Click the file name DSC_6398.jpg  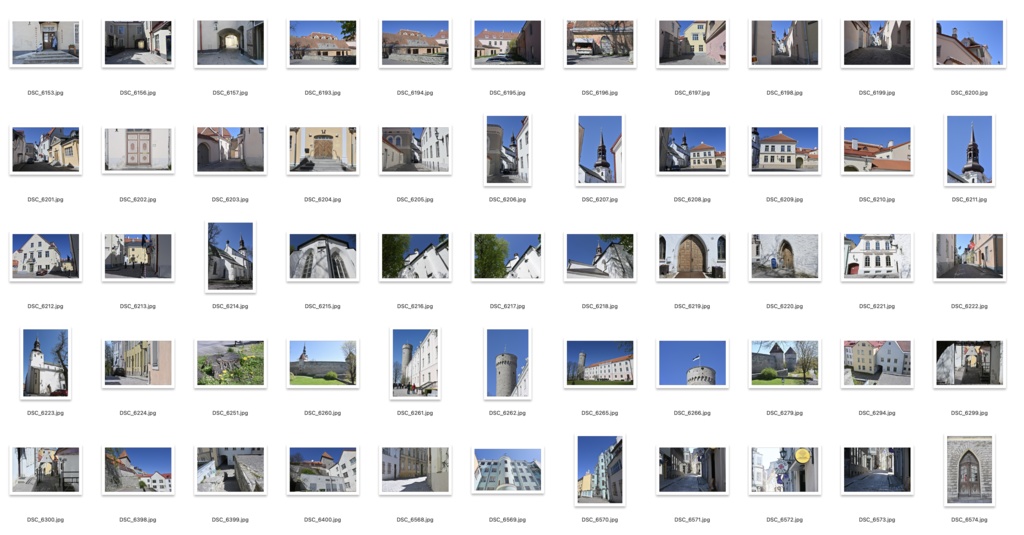pyautogui.click(x=138, y=520)
